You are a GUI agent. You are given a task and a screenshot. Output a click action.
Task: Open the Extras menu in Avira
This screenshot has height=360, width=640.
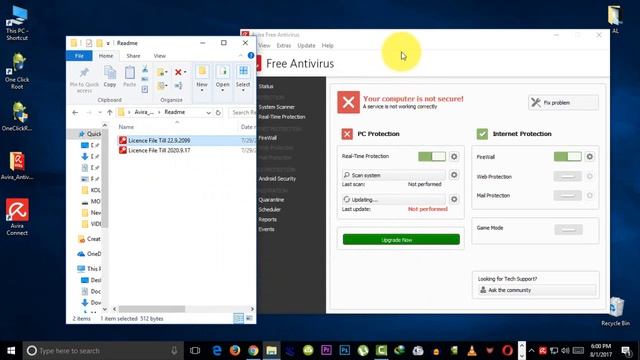pos(284,45)
